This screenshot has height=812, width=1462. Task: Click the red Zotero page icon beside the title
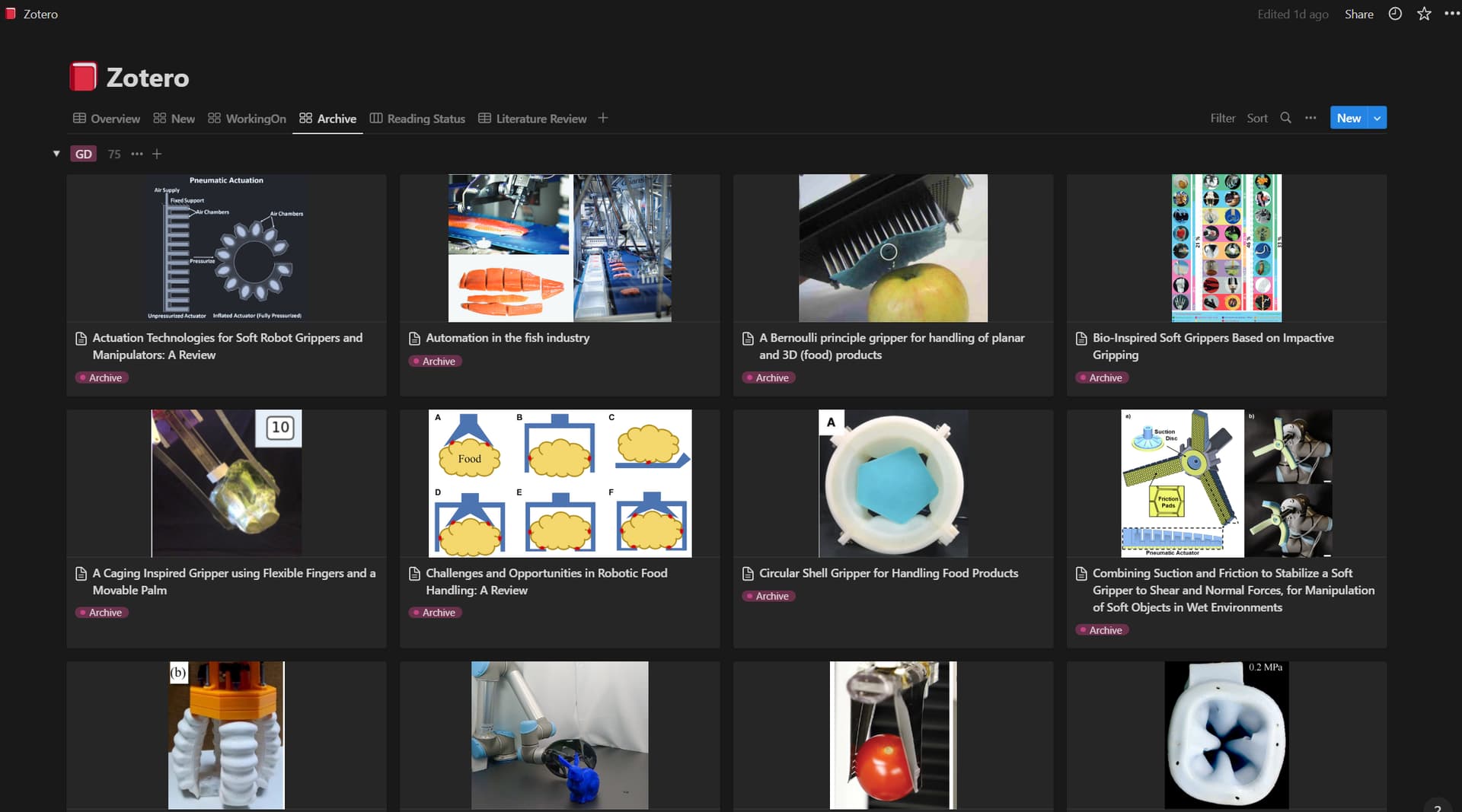point(83,77)
